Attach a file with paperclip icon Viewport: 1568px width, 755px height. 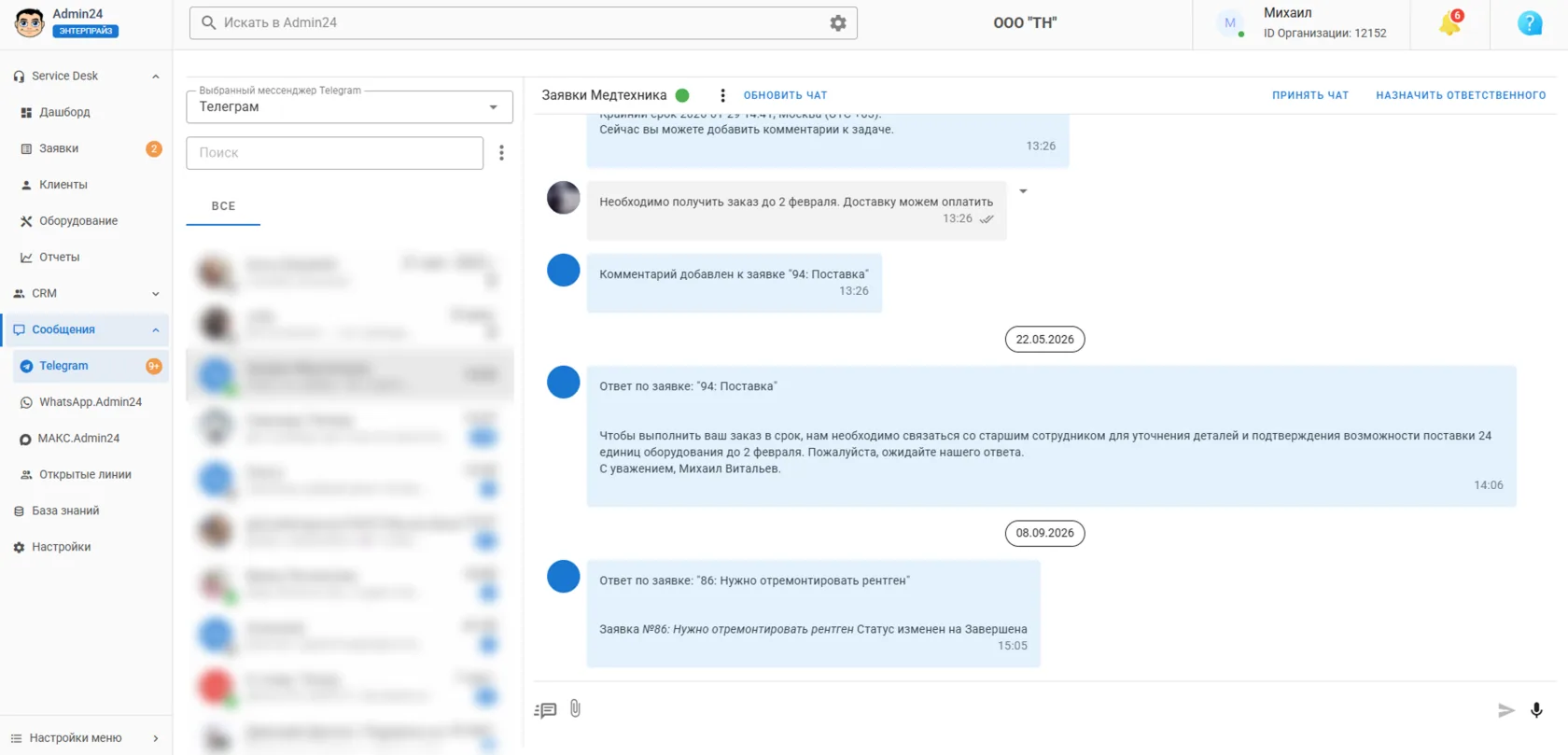coord(575,709)
